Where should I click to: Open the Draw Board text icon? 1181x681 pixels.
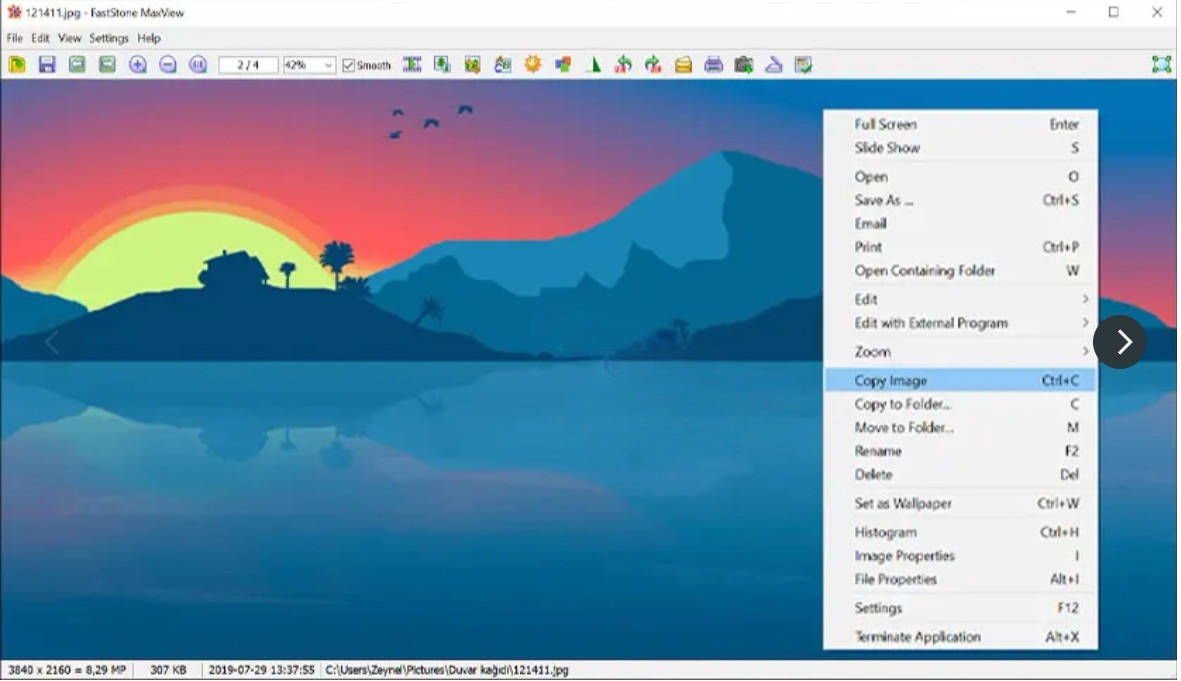[502, 65]
